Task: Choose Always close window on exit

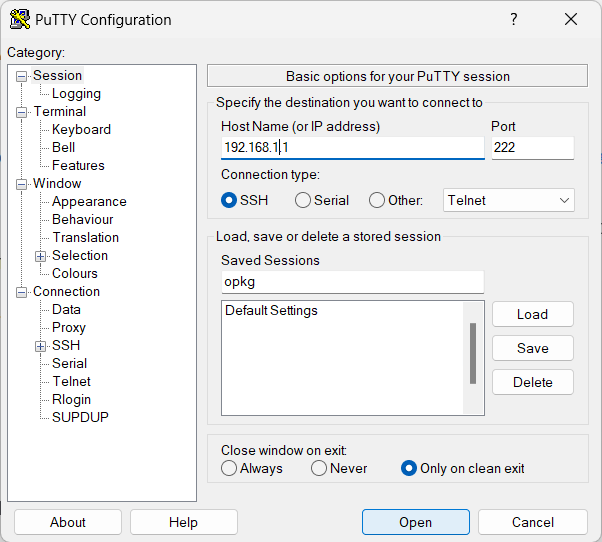Action: (229, 468)
